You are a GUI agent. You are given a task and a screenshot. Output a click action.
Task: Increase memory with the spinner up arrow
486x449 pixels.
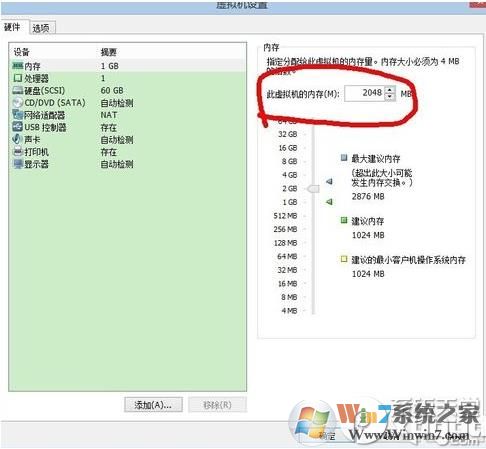point(390,90)
